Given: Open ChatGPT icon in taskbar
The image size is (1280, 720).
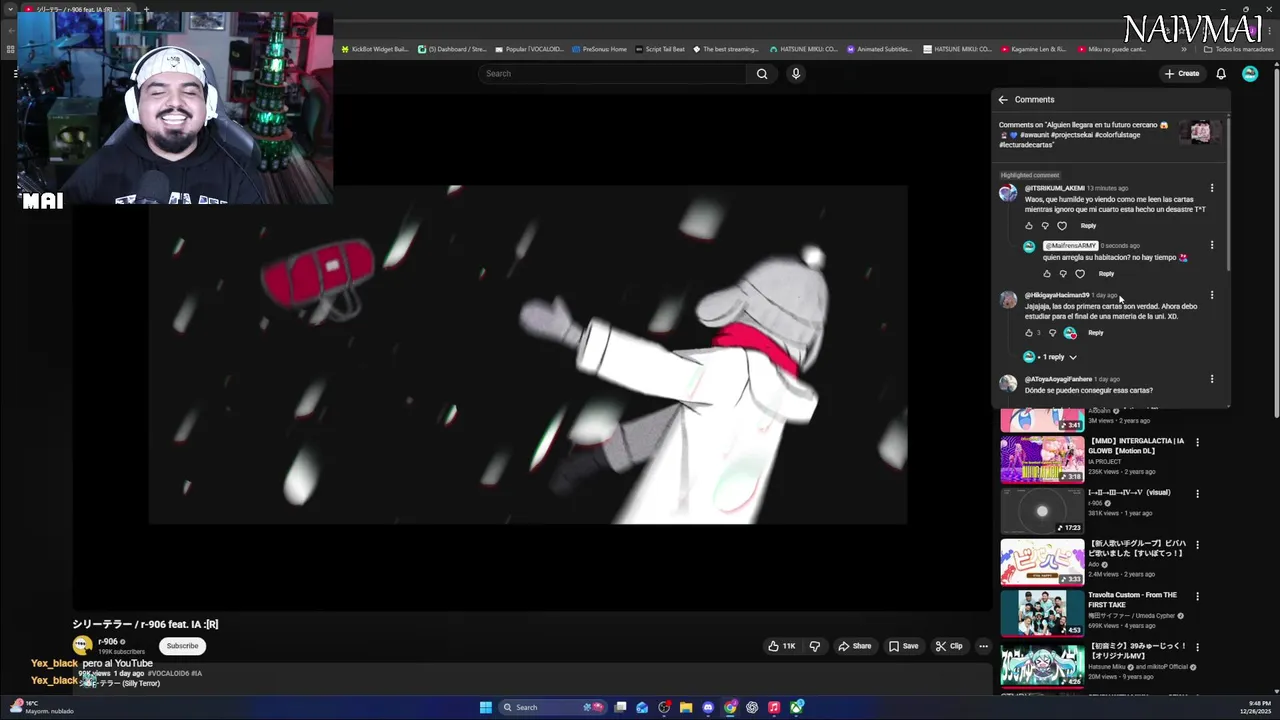Looking at the screenshot, I should (752, 707).
